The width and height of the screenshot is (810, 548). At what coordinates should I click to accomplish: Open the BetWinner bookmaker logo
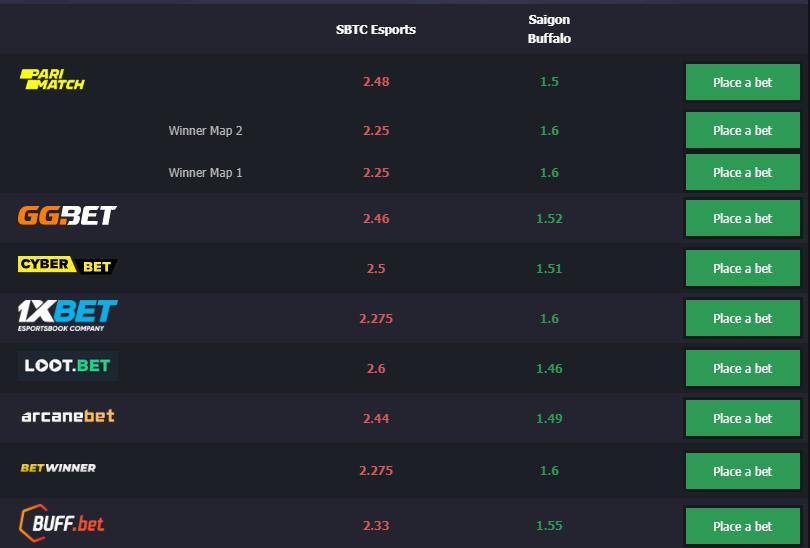tap(58, 468)
